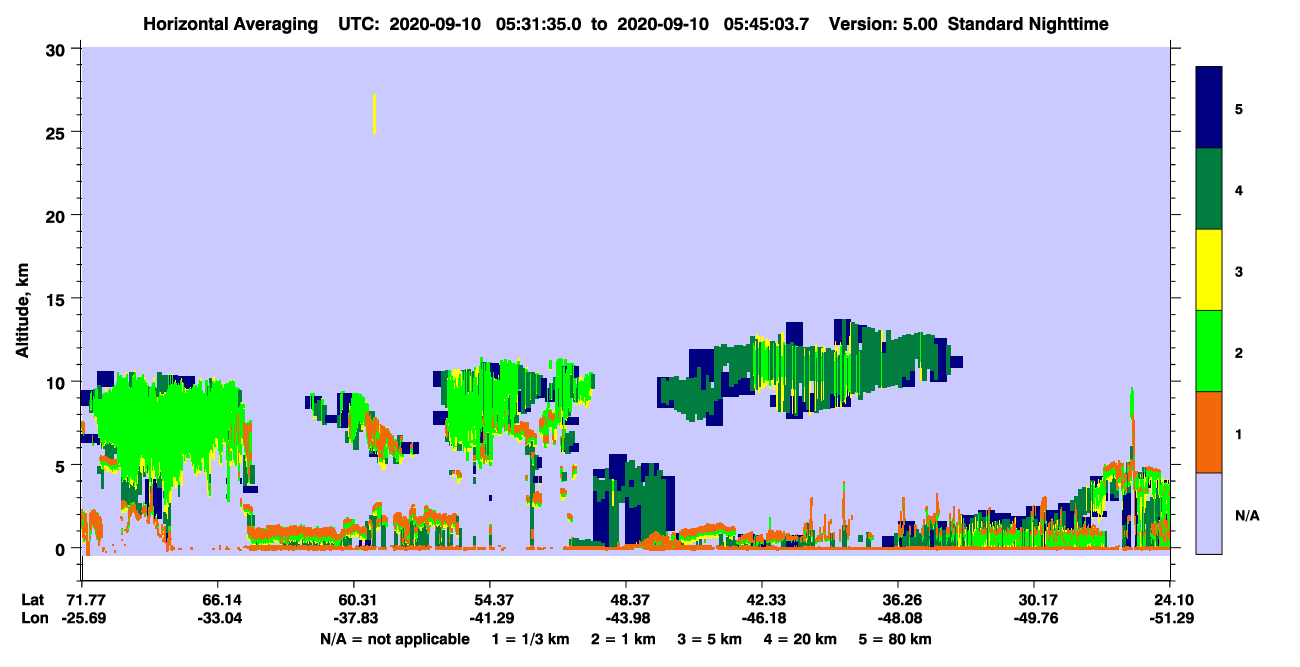Image resolution: width=1300 pixels, height=667 pixels.
Task: Click the start time '05:31:35.0' in the title
Action: (539, 24)
